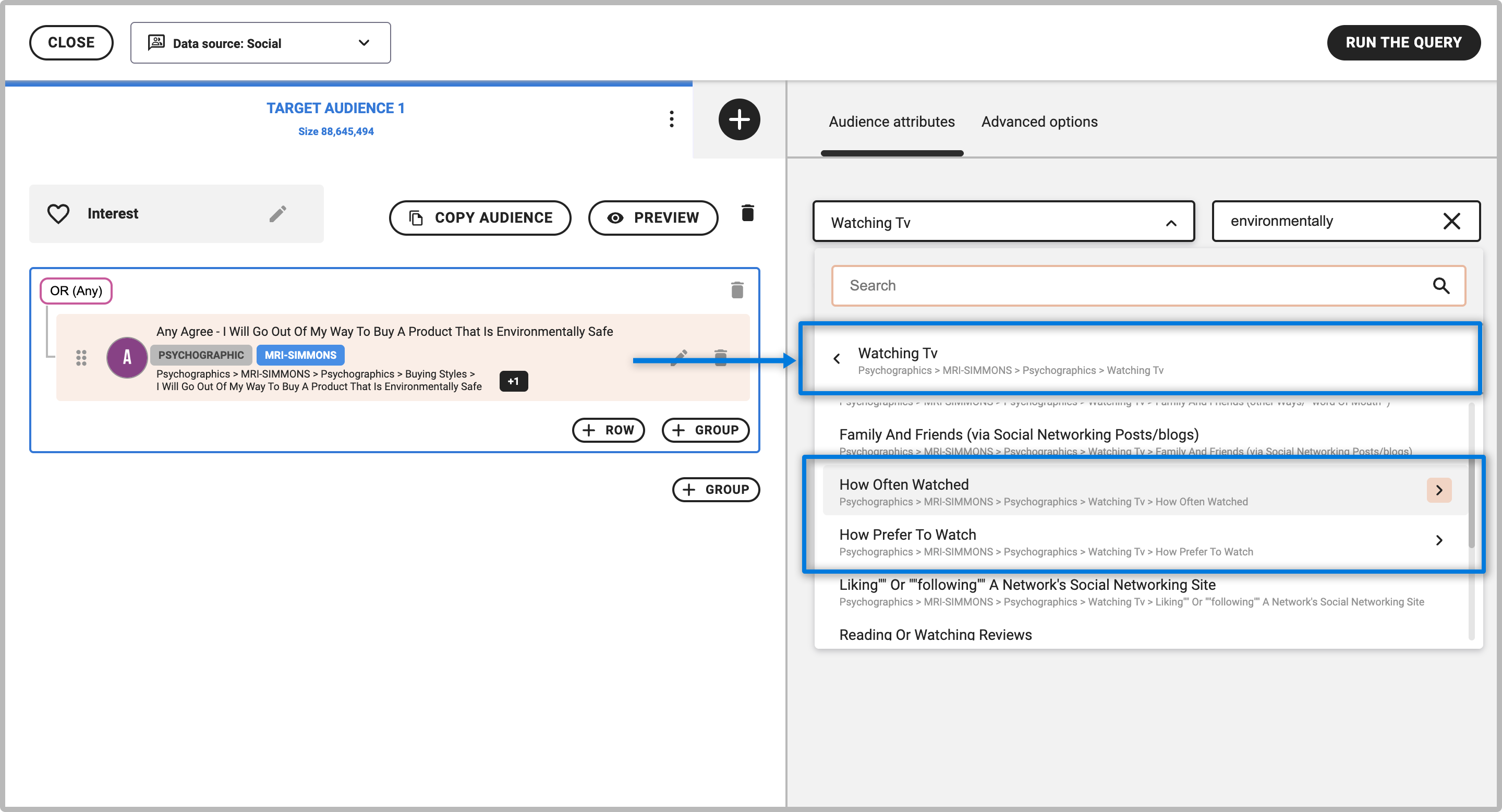The height and width of the screenshot is (812, 1502).
Task: Expand How Prefer To Watch chevron
Action: click(x=1438, y=540)
